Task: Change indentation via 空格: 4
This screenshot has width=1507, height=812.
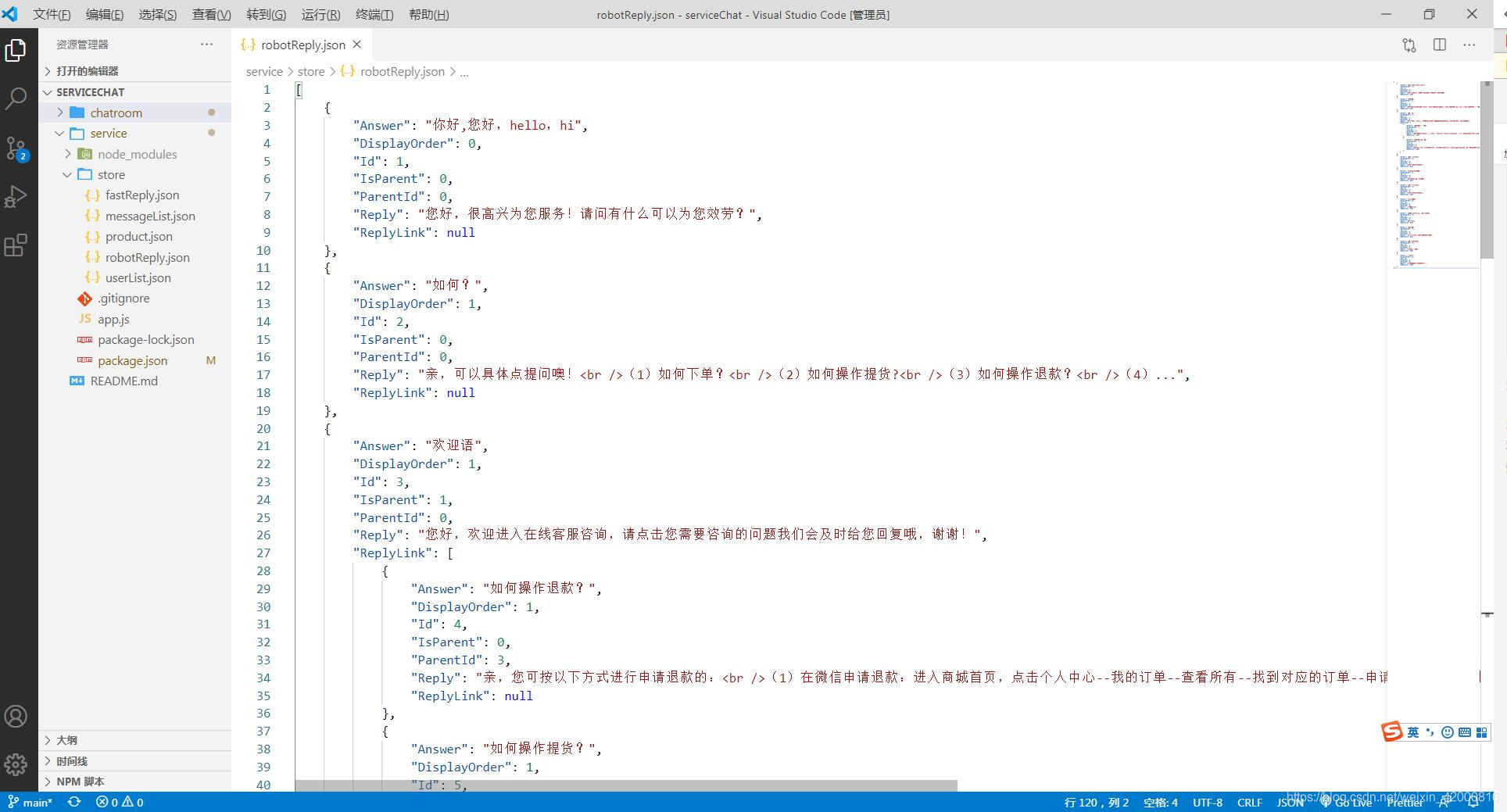Action: tap(1160, 802)
